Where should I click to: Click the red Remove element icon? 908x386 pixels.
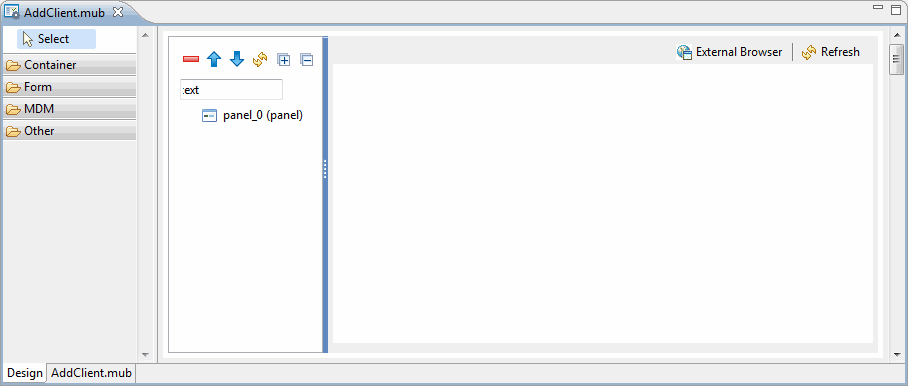point(191,59)
